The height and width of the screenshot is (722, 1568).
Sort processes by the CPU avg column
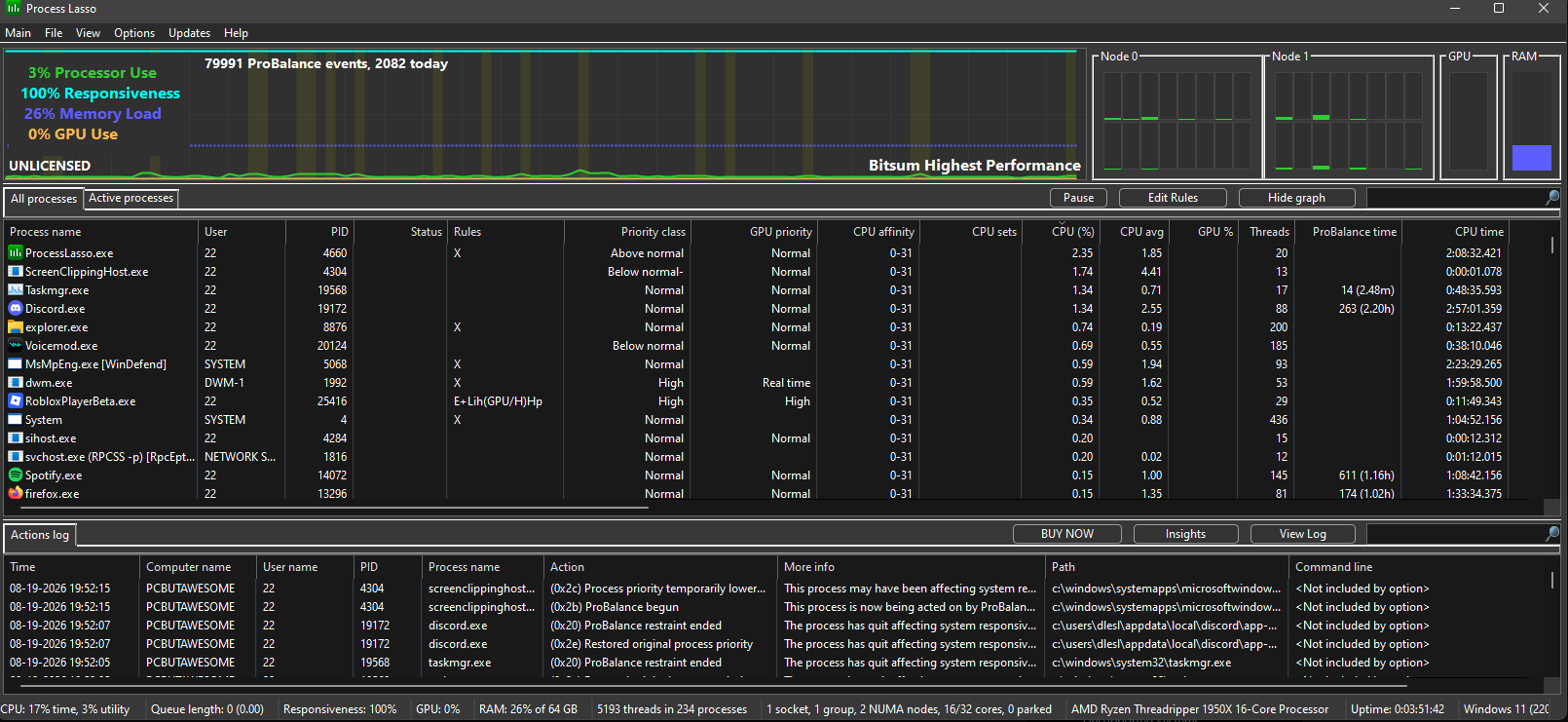coord(1135,232)
